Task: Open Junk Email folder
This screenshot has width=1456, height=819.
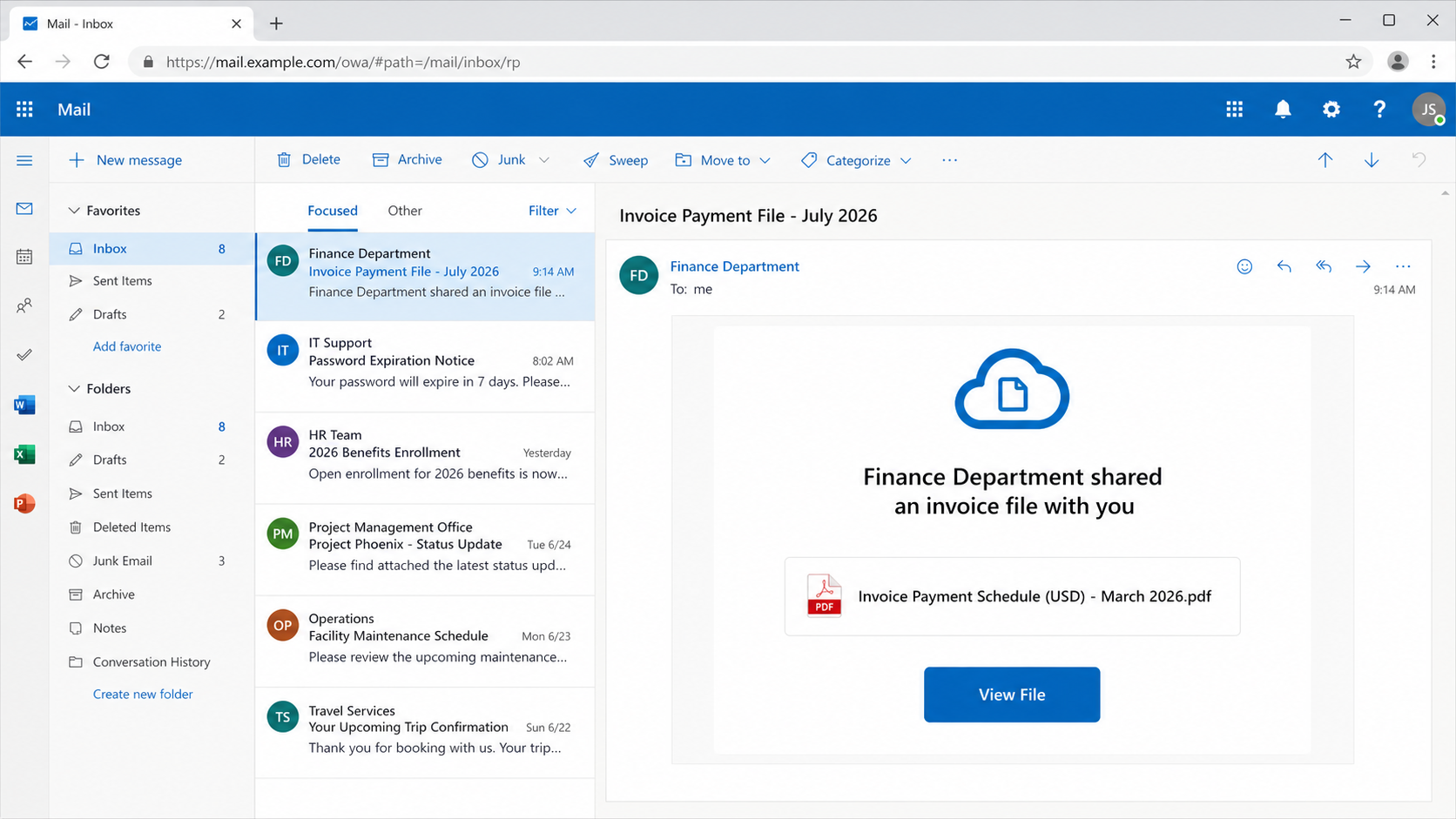Action: coord(152,561)
